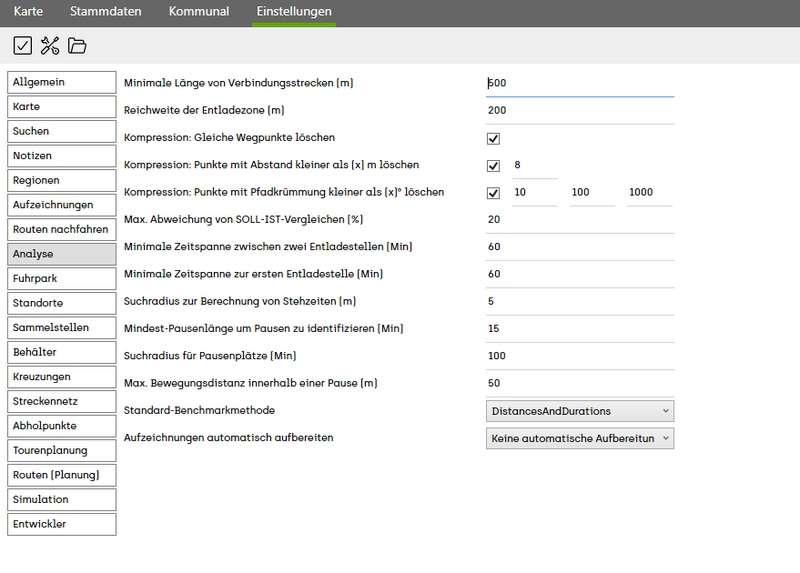Click the 'Standard-Benchmarkmethode' label text
800x573 pixels.
click(x=199, y=410)
